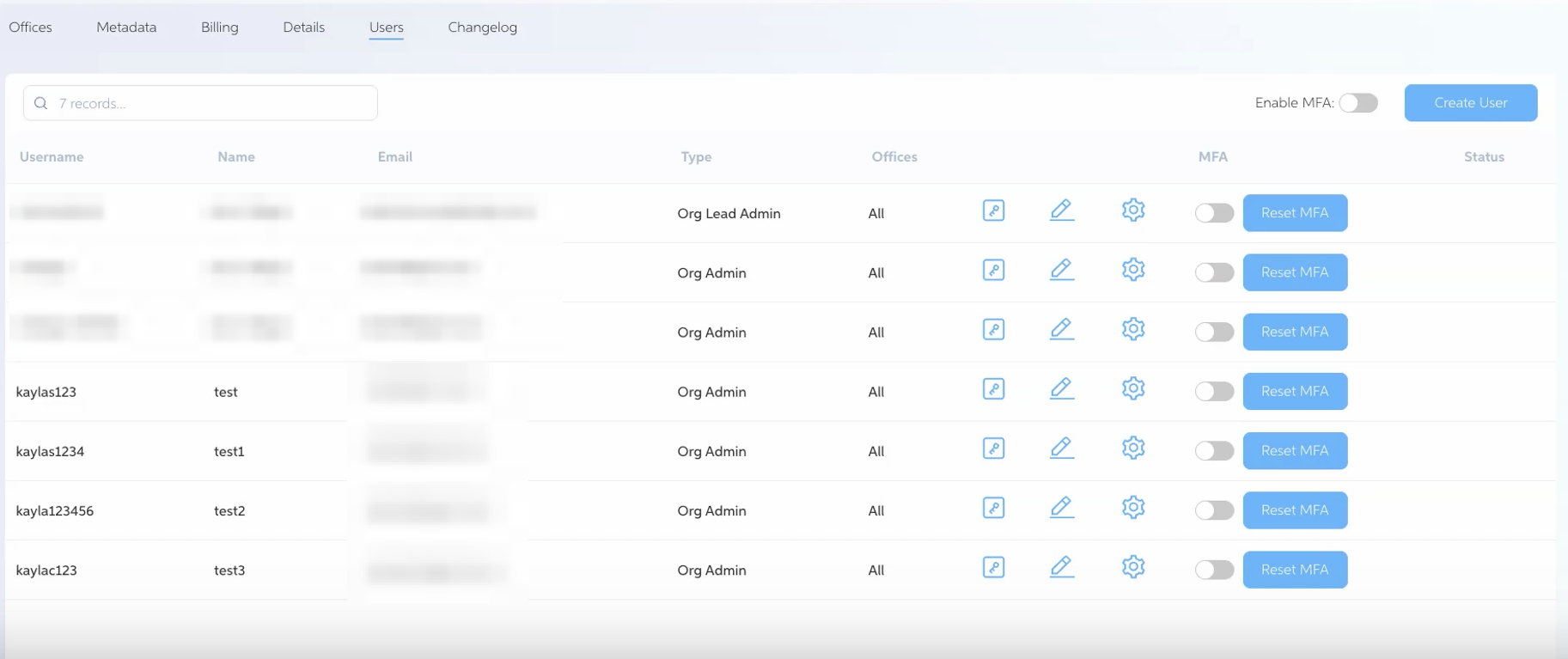Click the search magnifier icon in records field
The width and height of the screenshot is (1568, 659).
[40, 103]
